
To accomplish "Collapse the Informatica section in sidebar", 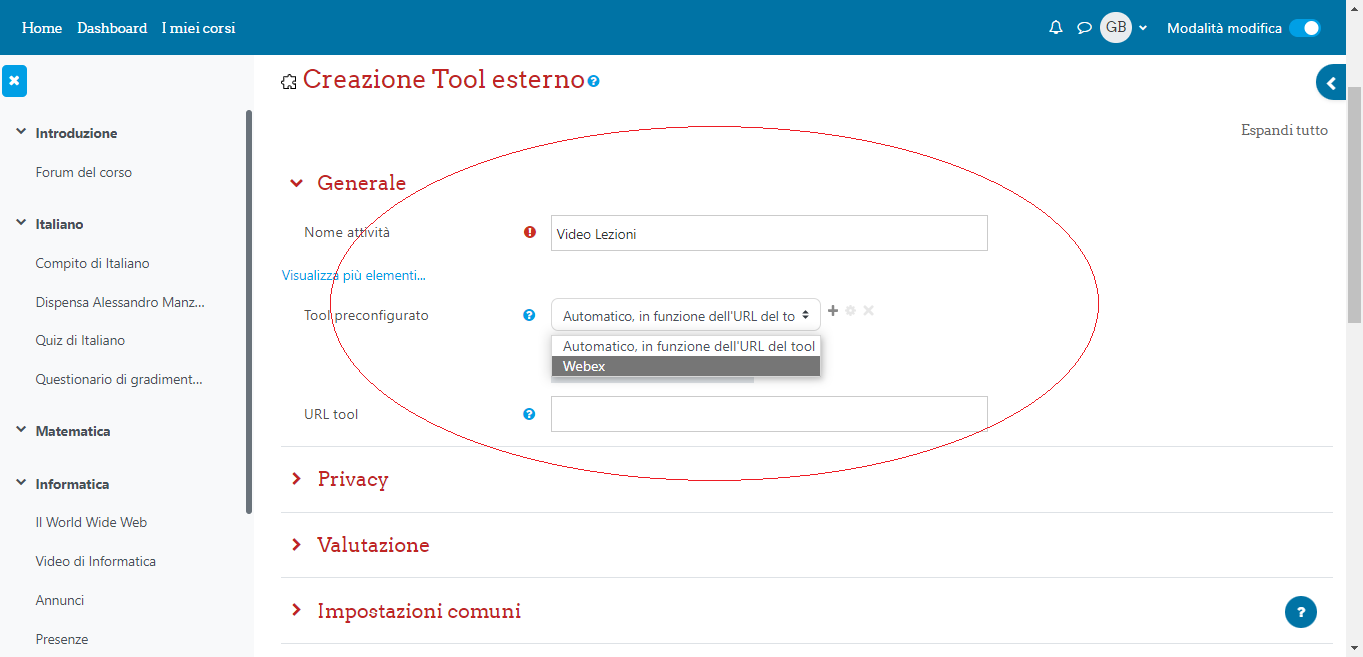I will click(20, 484).
